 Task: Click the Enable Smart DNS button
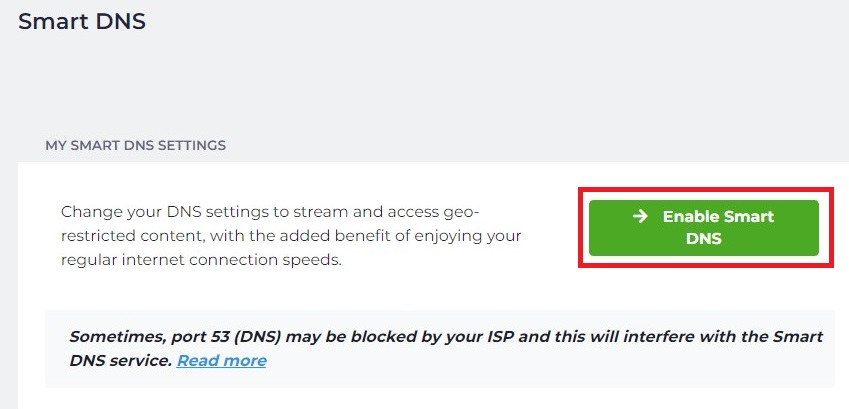(x=703, y=228)
